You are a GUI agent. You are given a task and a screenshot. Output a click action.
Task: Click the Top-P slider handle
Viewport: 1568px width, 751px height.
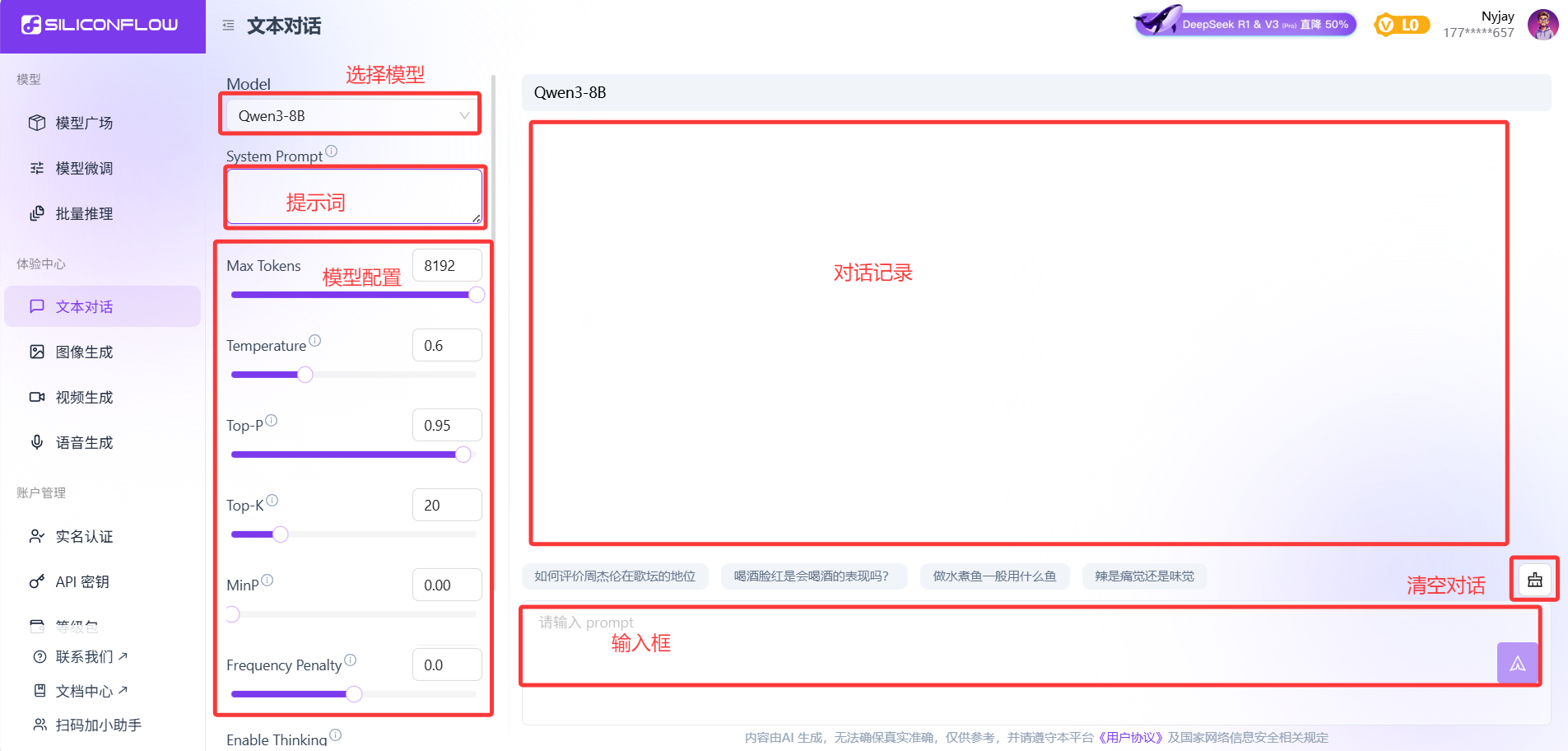click(x=463, y=455)
